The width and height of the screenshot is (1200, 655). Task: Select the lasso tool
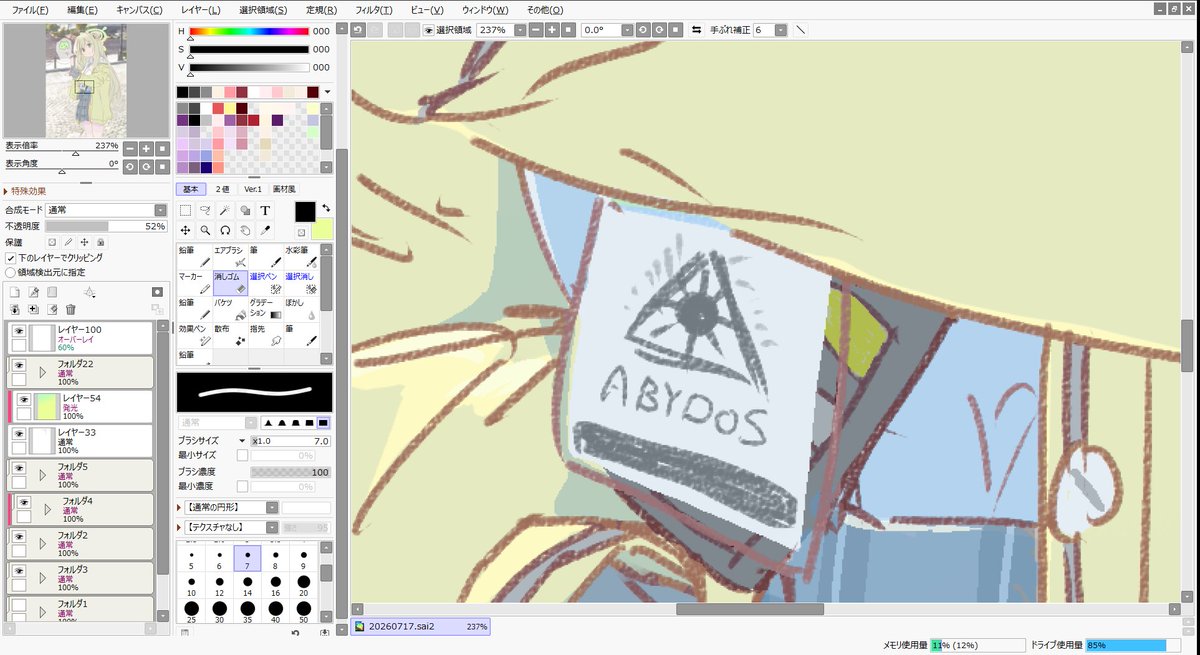(206, 210)
